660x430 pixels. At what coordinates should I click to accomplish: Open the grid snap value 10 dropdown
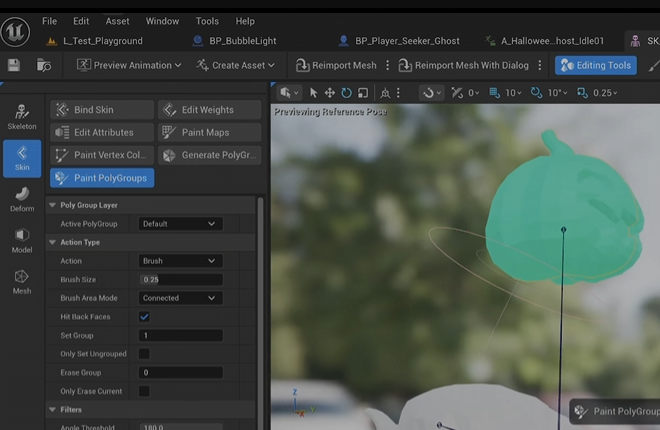coord(513,93)
